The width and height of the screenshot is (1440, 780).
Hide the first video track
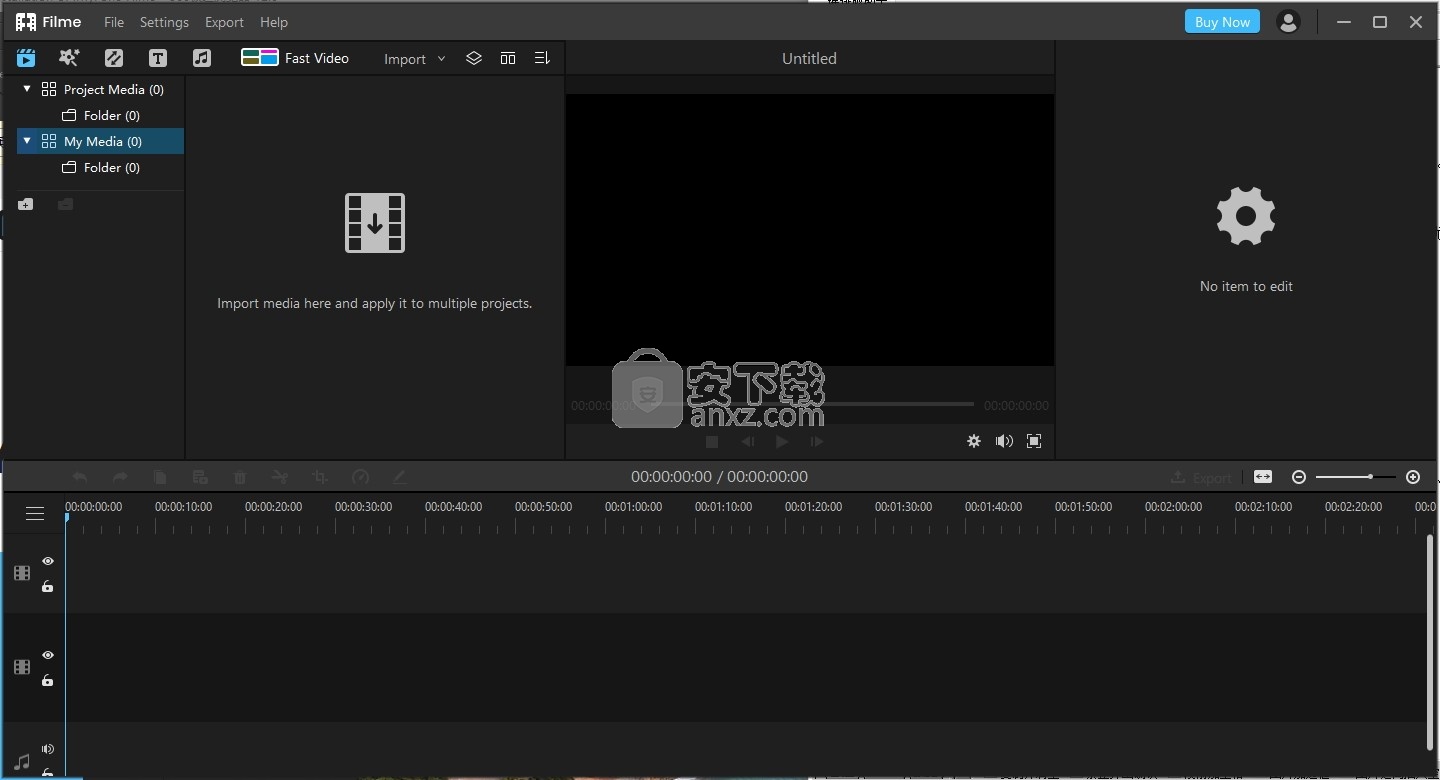click(x=47, y=561)
